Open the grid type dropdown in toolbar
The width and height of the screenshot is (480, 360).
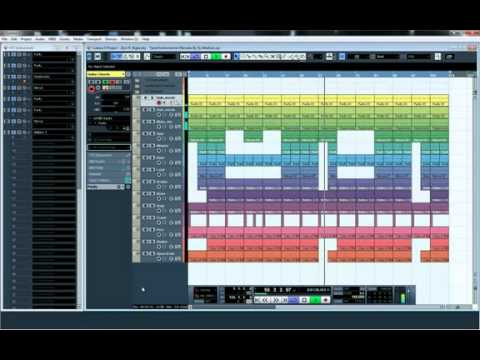pyautogui.click(x=387, y=57)
